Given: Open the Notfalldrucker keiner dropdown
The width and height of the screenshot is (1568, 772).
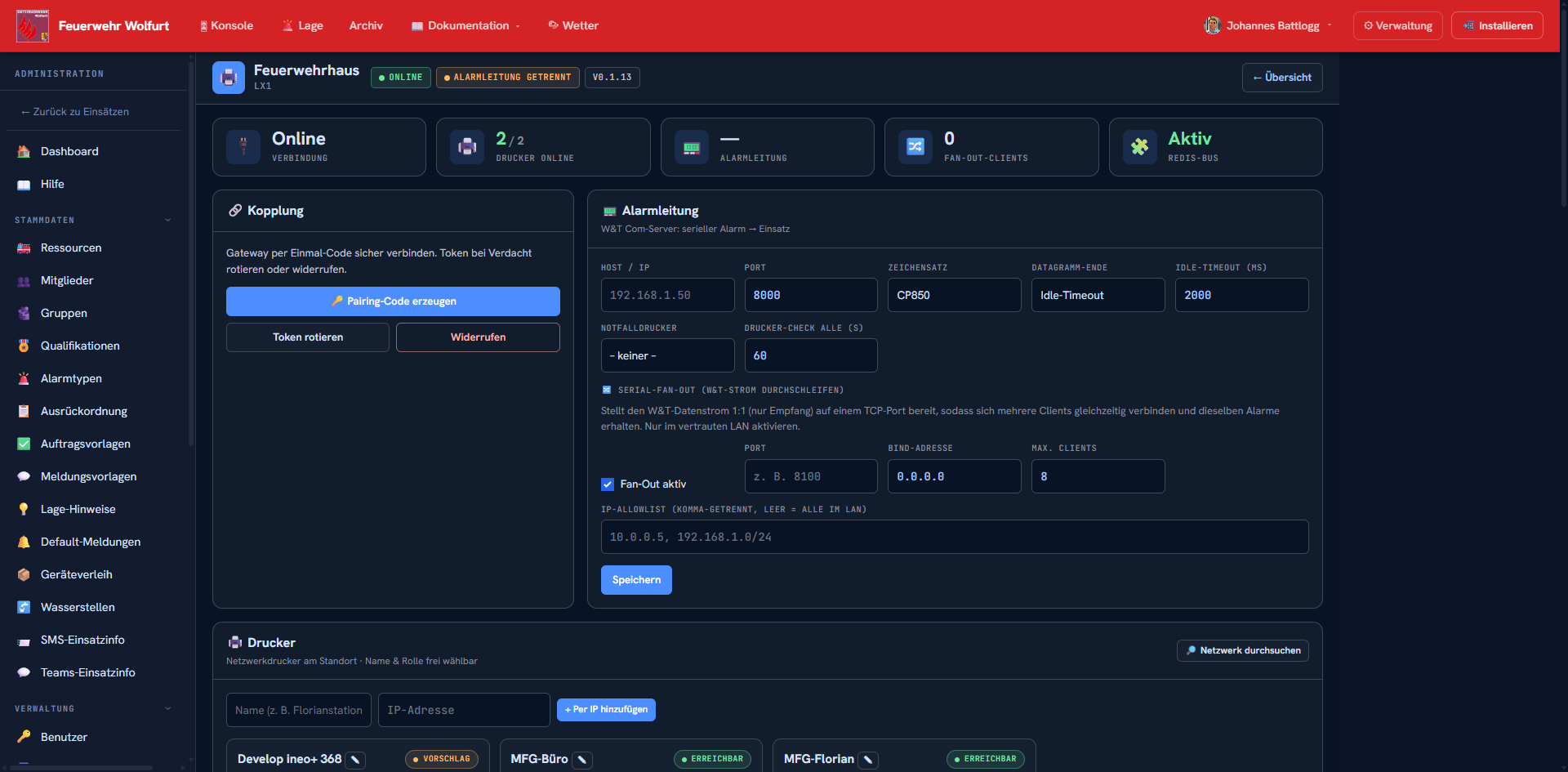Looking at the screenshot, I should (x=667, y=355).
